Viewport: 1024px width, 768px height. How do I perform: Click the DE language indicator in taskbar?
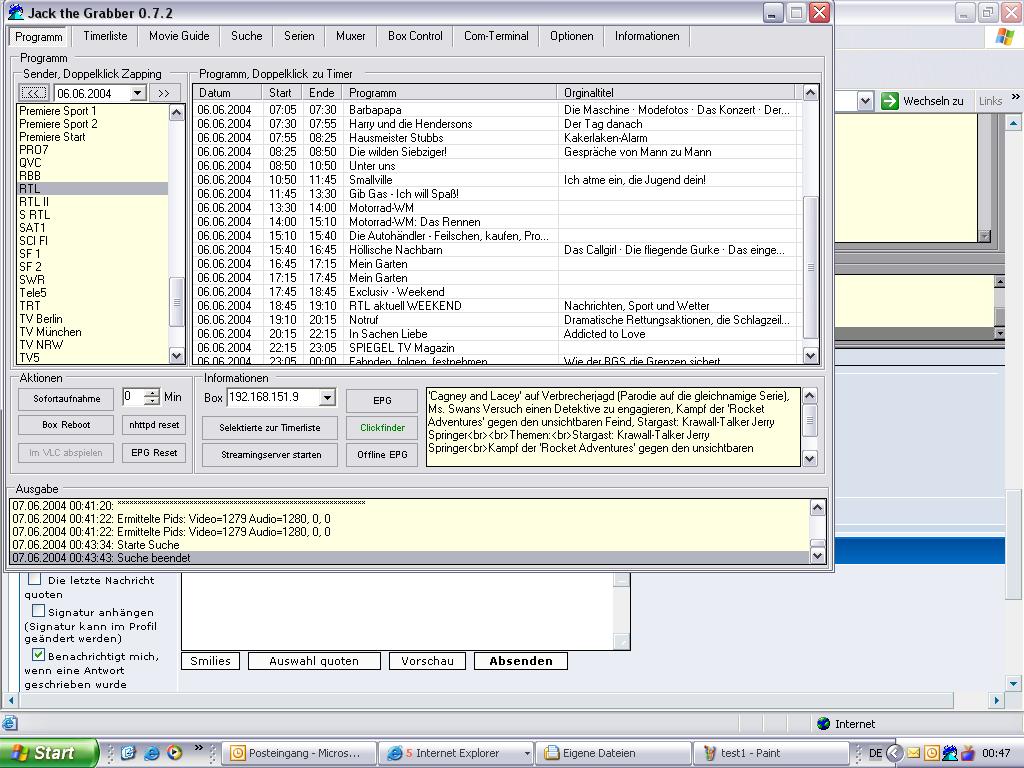(875, 753)
